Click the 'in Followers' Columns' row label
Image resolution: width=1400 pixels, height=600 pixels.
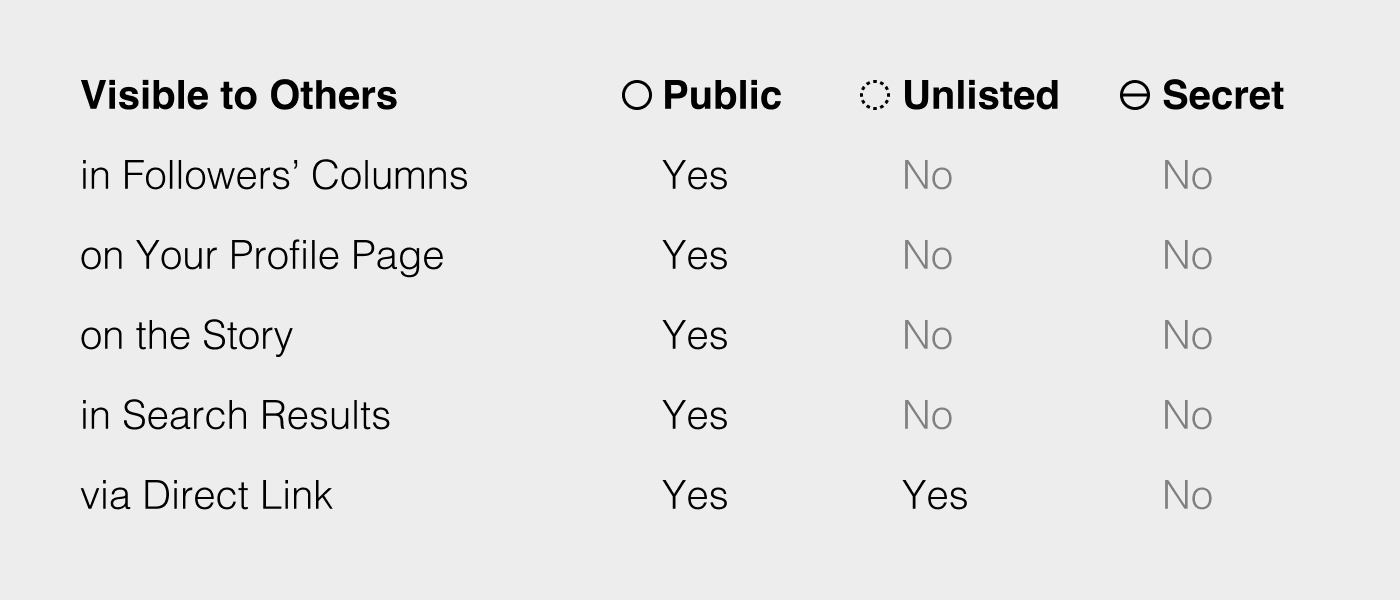tap(274, 176)
